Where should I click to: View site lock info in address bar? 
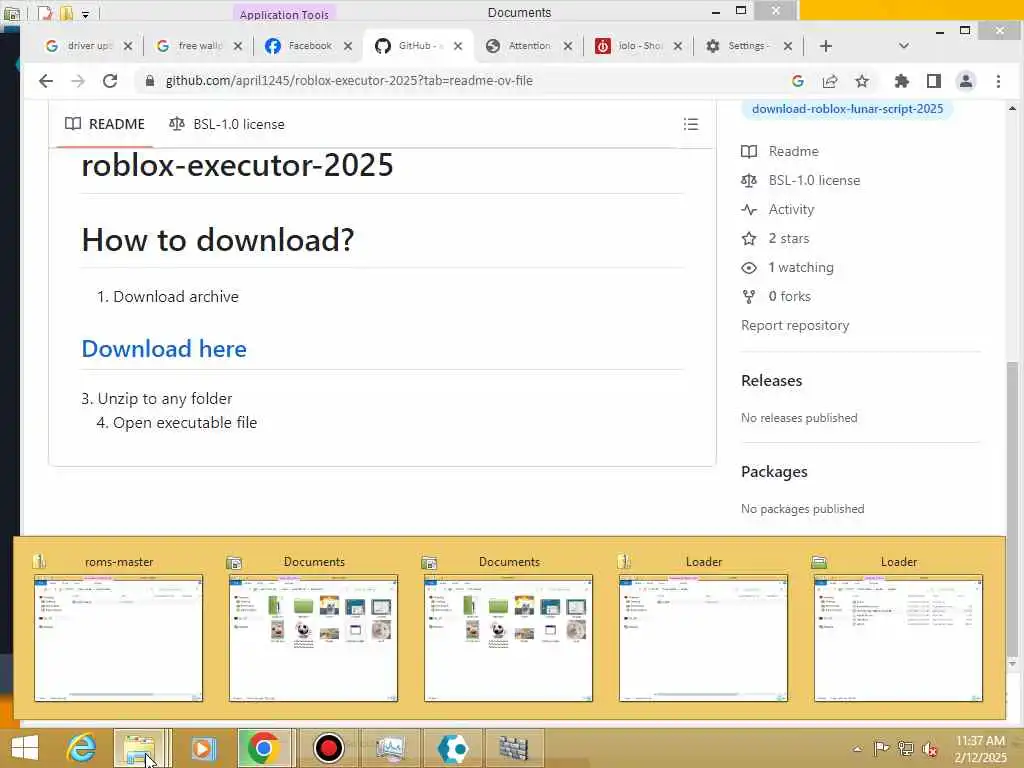coord(150,81)
